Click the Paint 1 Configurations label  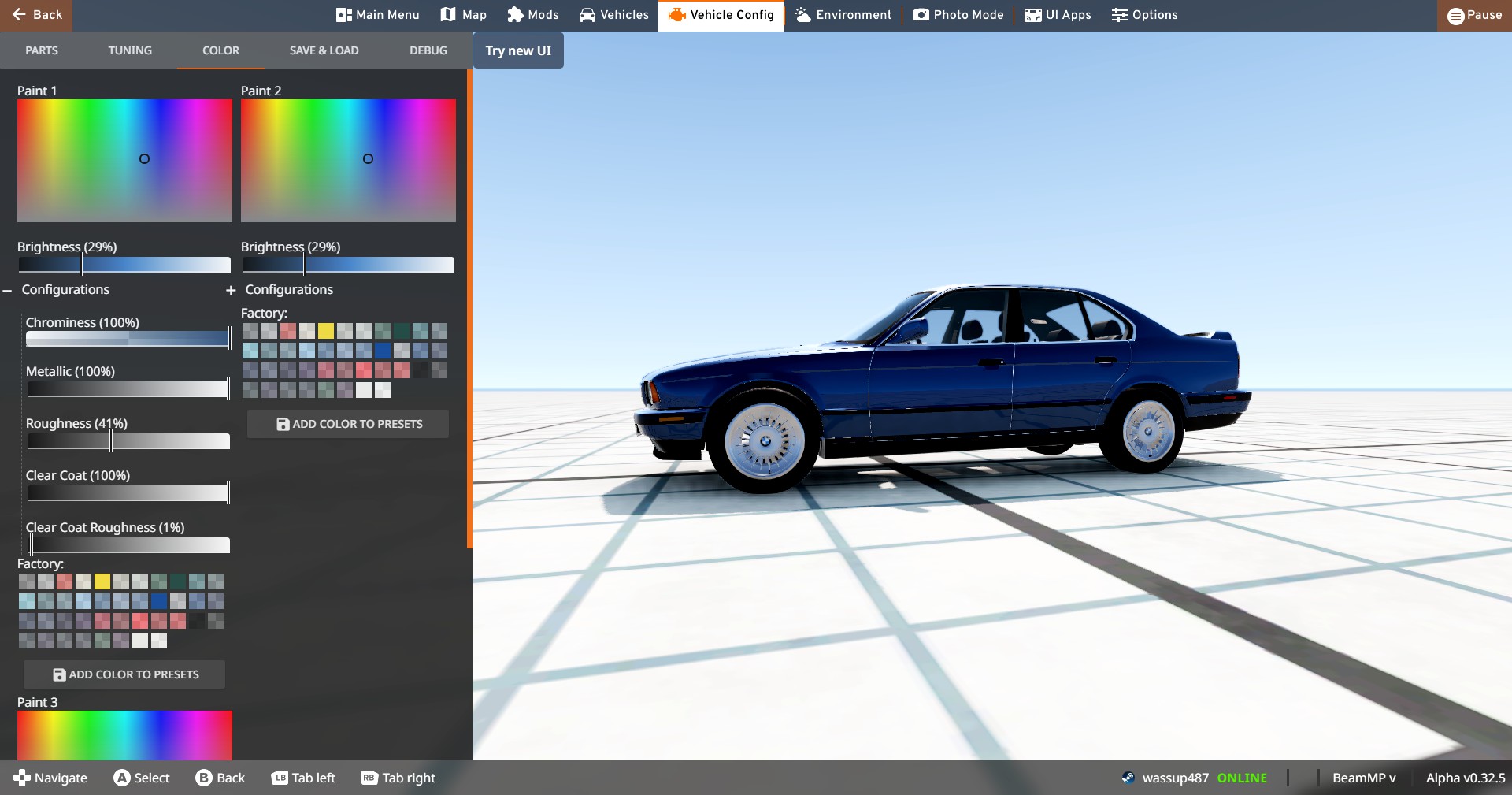[x=65, y=290]
